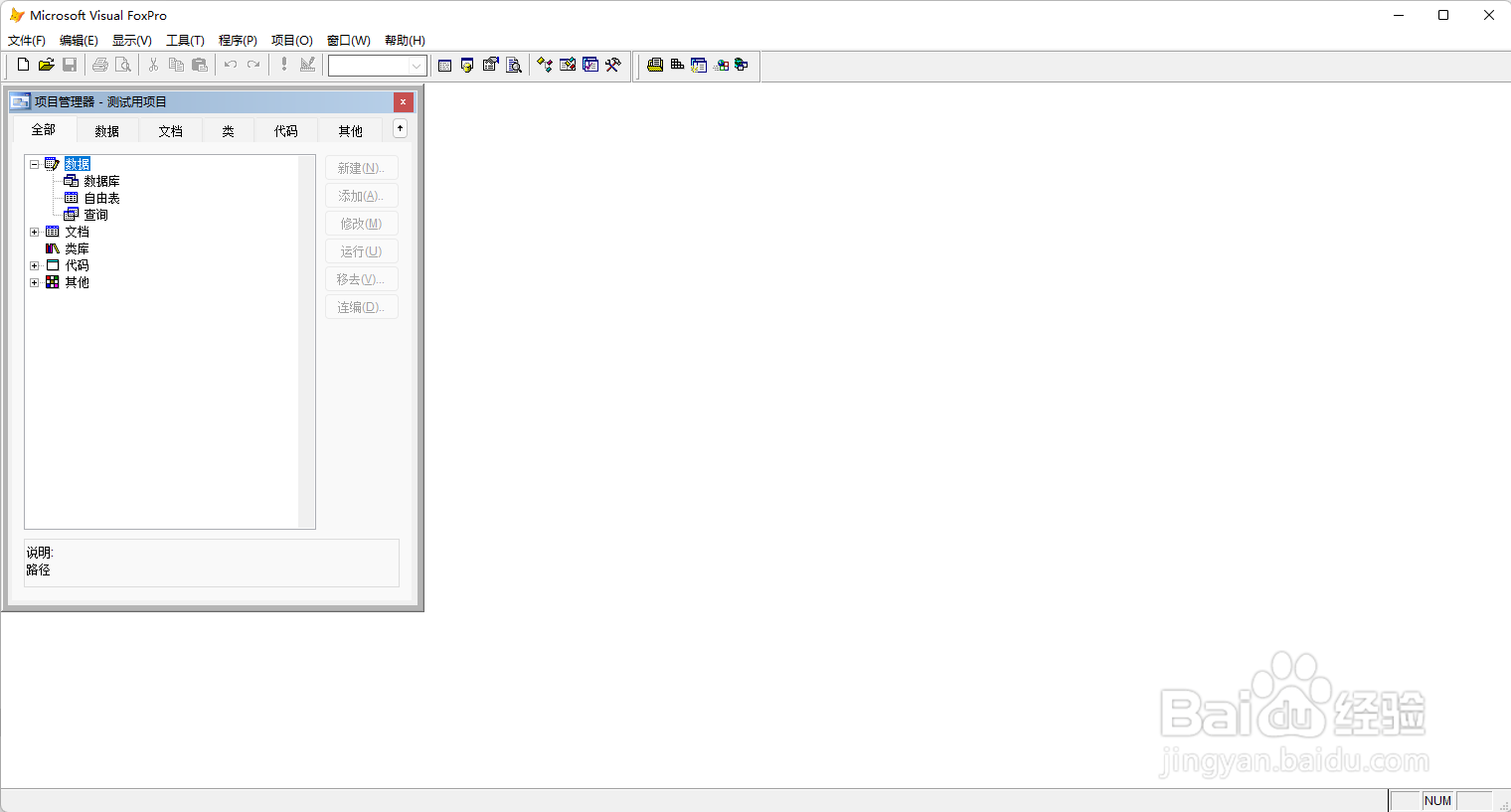Viewport: 1511px width, 812px height.
Task: Expand the 其他 tree node
Action: tap(34, 282)
